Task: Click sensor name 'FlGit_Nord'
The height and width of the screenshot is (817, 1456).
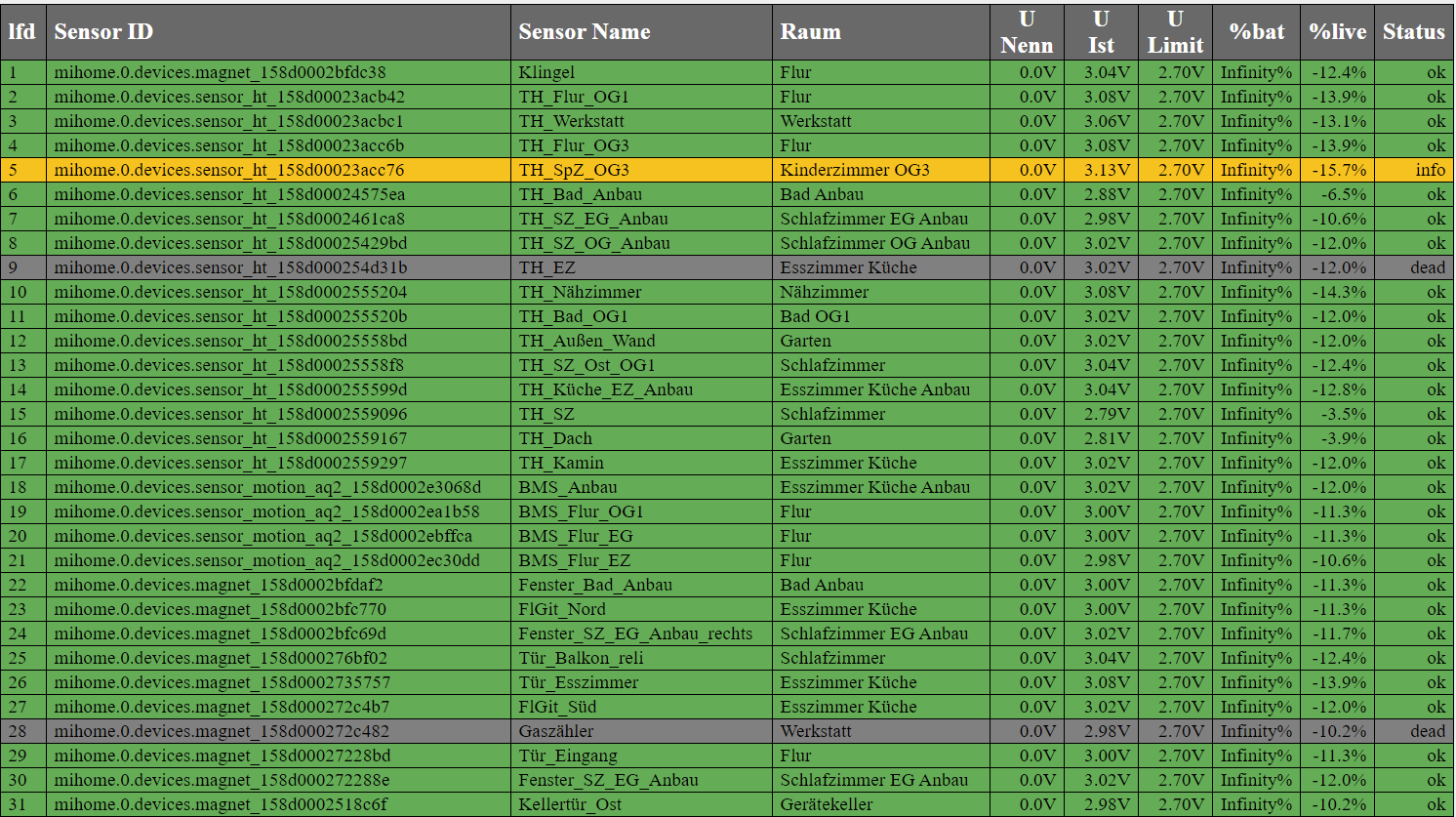Action: (x=562, y=609)
